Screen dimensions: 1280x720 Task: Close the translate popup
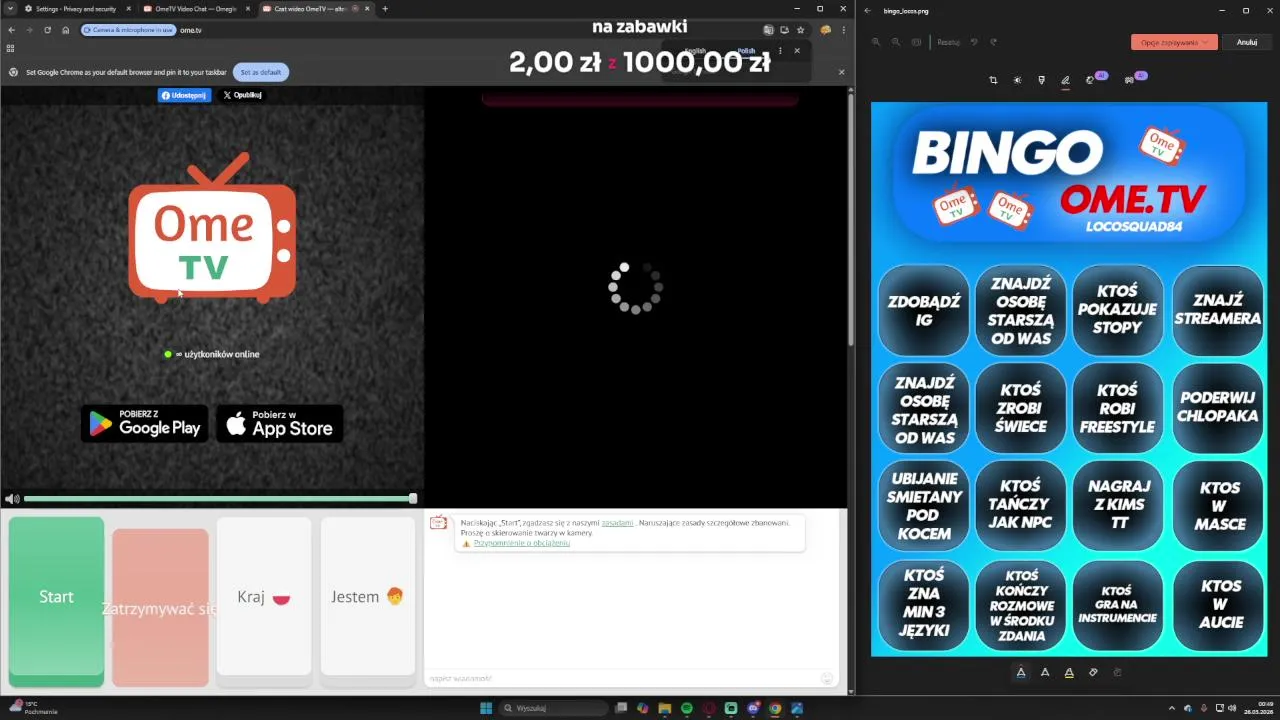point(797,50)
